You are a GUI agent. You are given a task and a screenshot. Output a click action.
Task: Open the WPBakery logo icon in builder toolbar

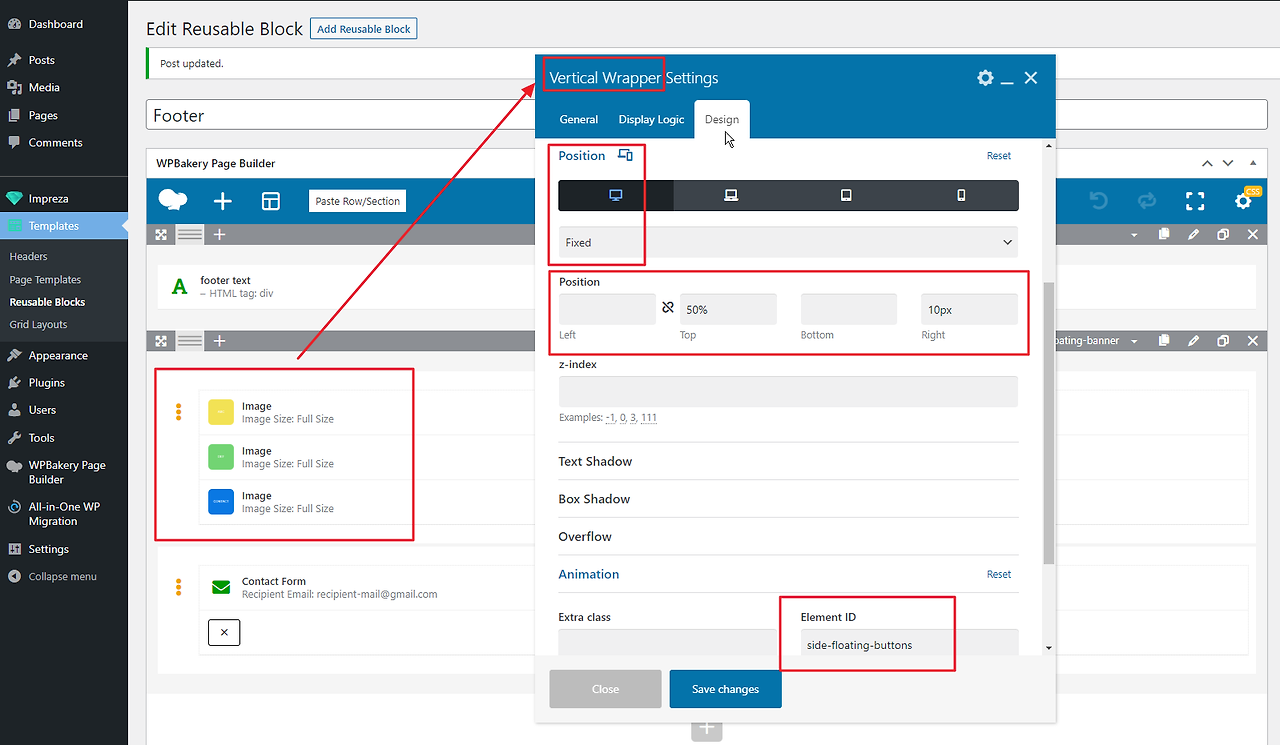tap(173, 201)
